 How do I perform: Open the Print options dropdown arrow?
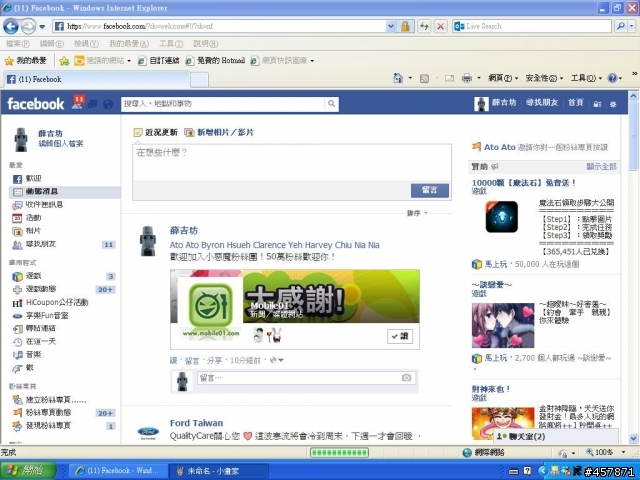click(478, 78)
